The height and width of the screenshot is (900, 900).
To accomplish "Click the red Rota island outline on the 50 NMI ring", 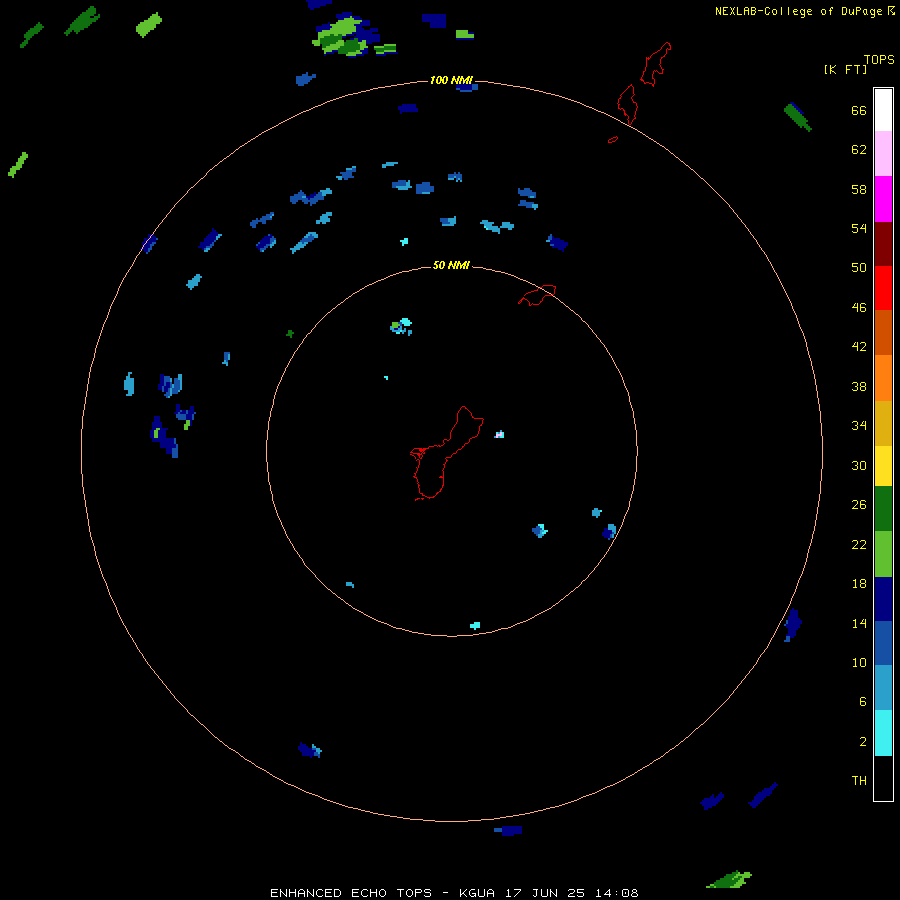I will tap(537, 295).
